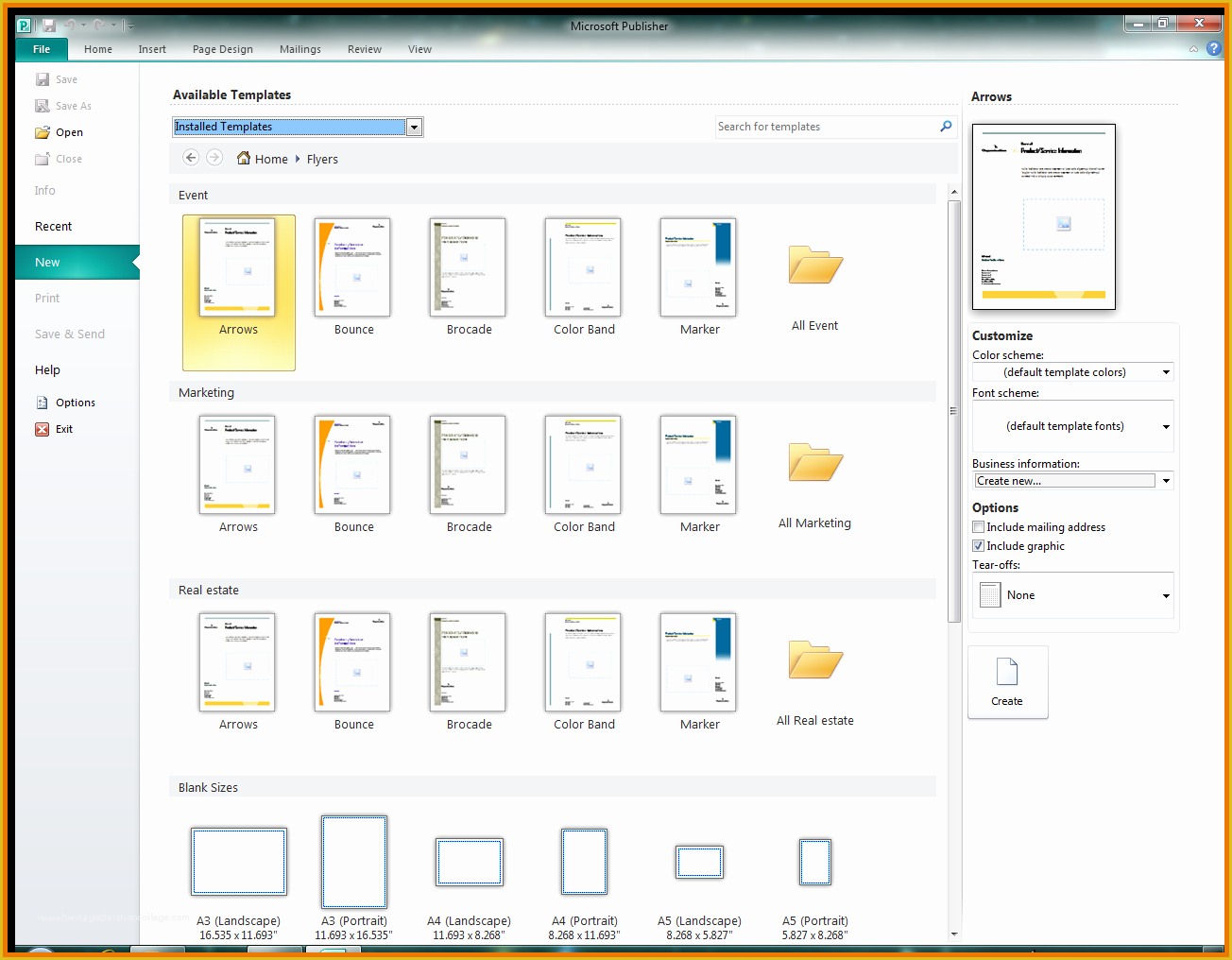Click the Save icon in the sidebar
The image size is (1232, 960).
pyautogui.click(x=43, y=79)
